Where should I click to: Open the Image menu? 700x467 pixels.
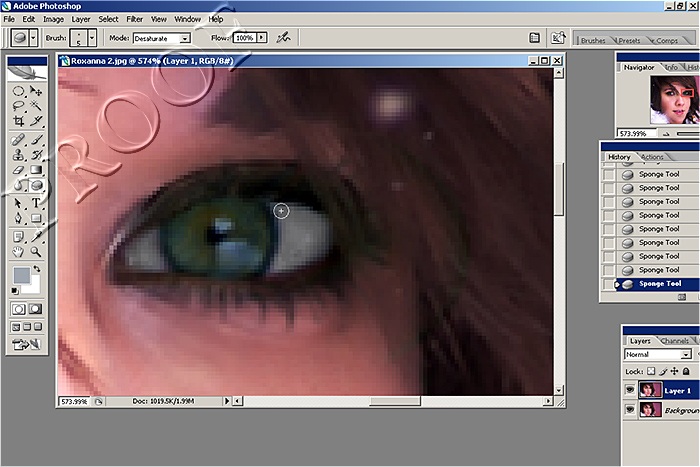point(53,19)
